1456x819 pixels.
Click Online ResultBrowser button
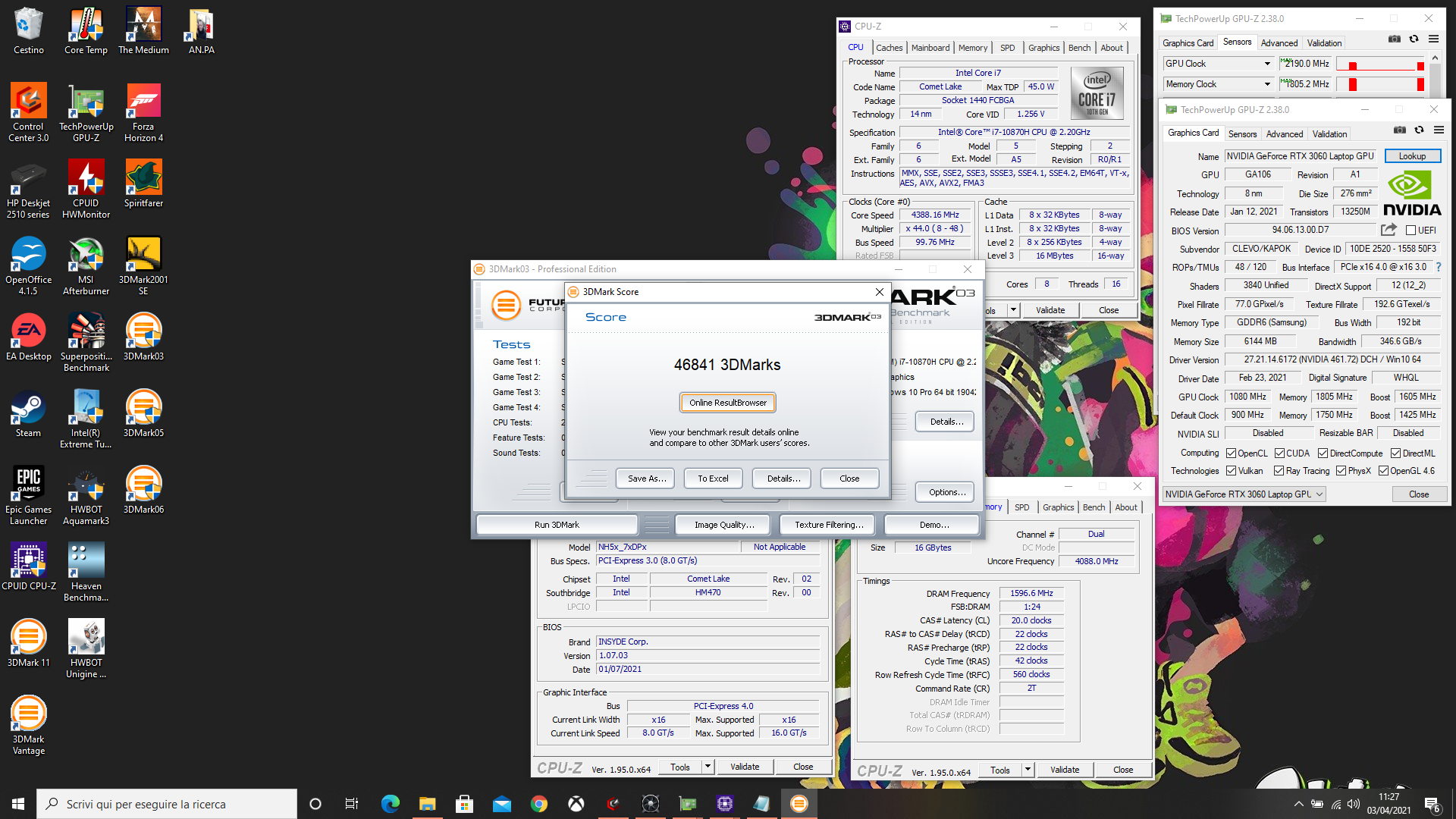coord(727,403)
